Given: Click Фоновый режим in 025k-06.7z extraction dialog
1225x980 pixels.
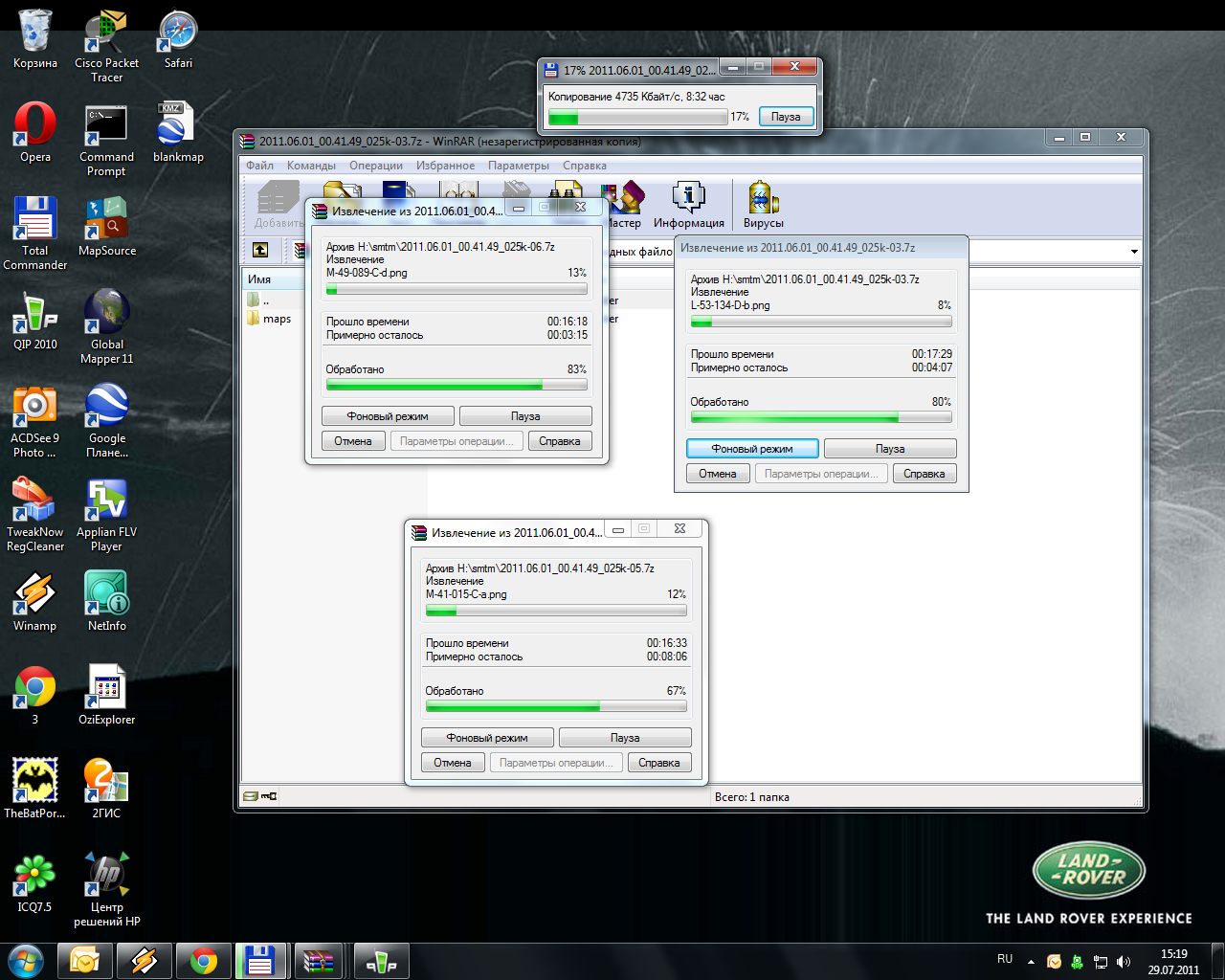Looking at the screenshot, I should point(388,416).
